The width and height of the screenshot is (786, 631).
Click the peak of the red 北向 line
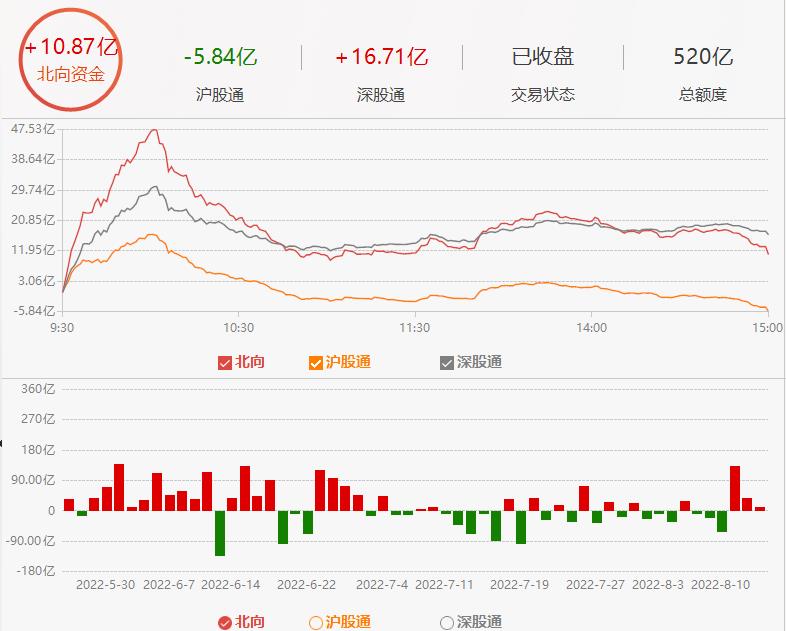click(153, 131)
